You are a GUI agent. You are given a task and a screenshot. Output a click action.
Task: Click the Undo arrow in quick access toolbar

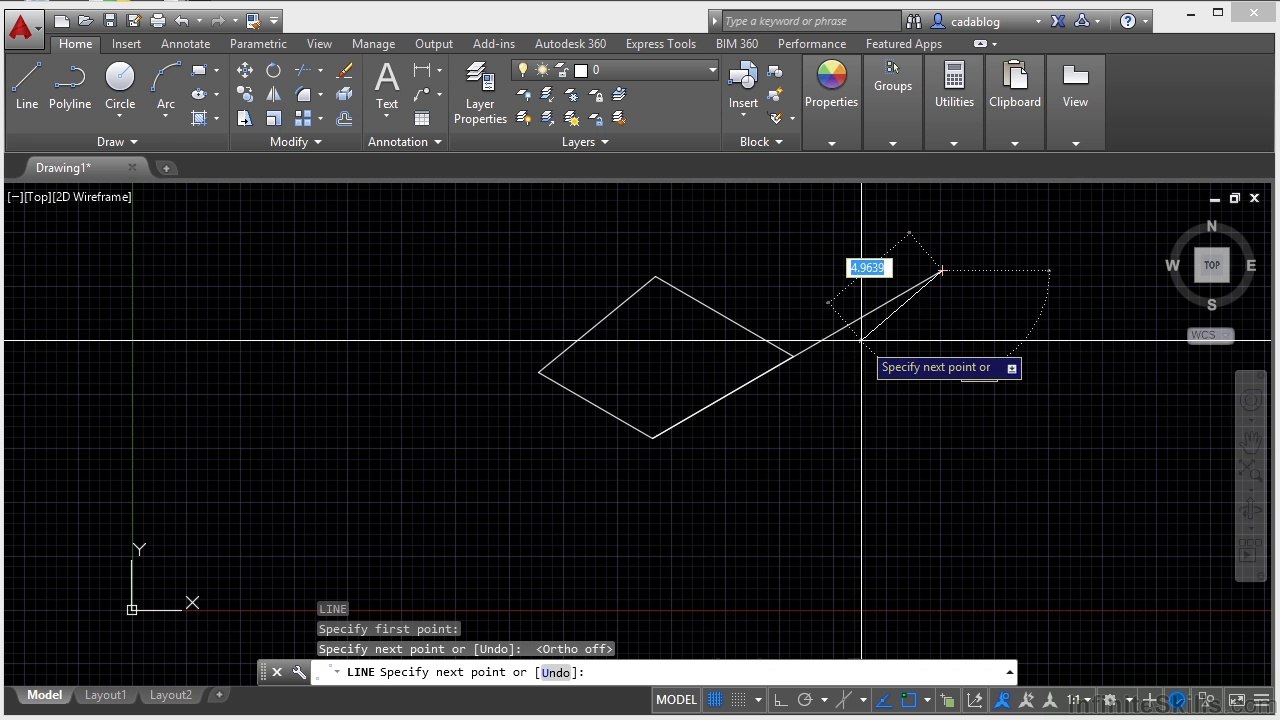click(x=181, y=21)
